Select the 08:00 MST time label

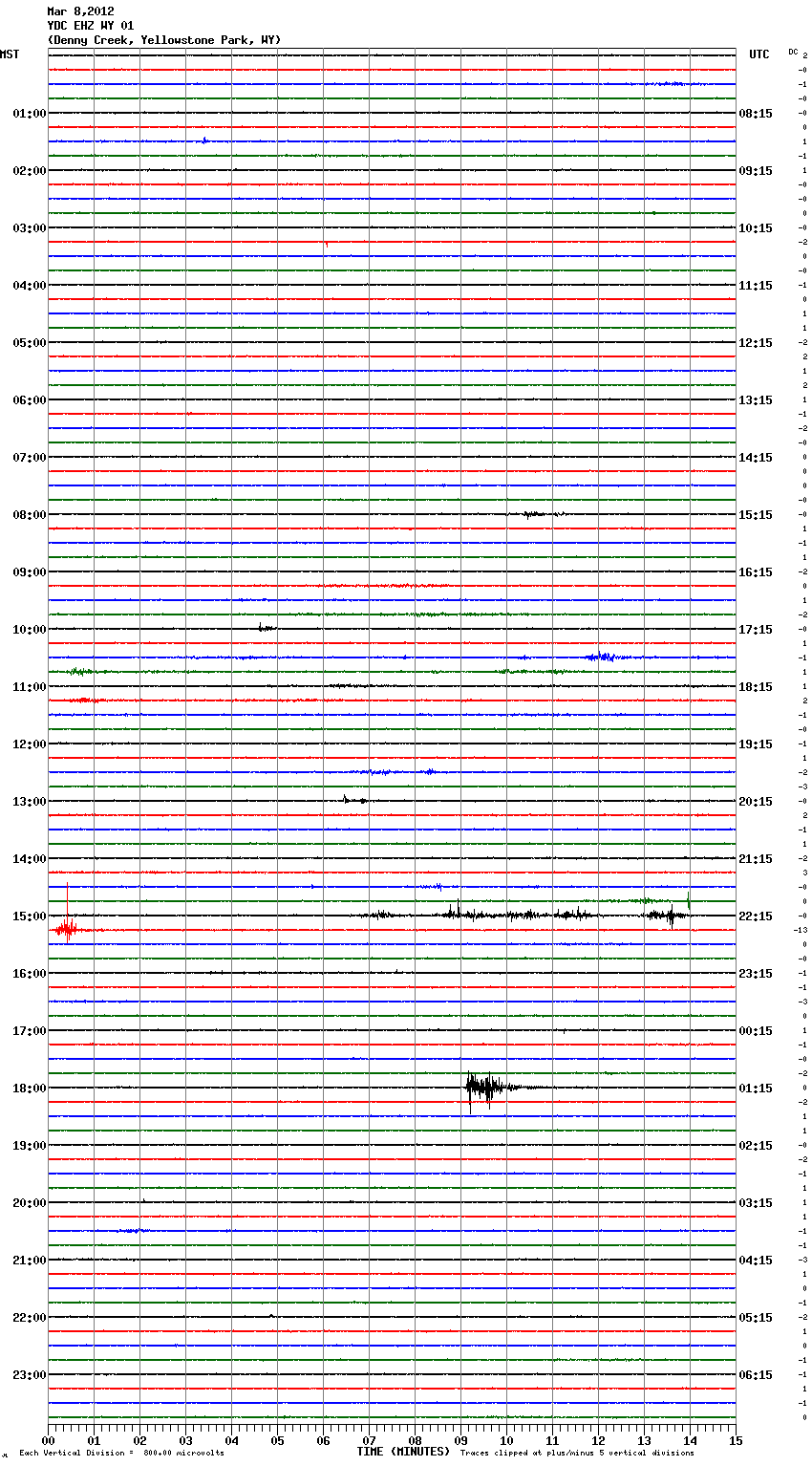pyautogui.click(x=29, y=515)
